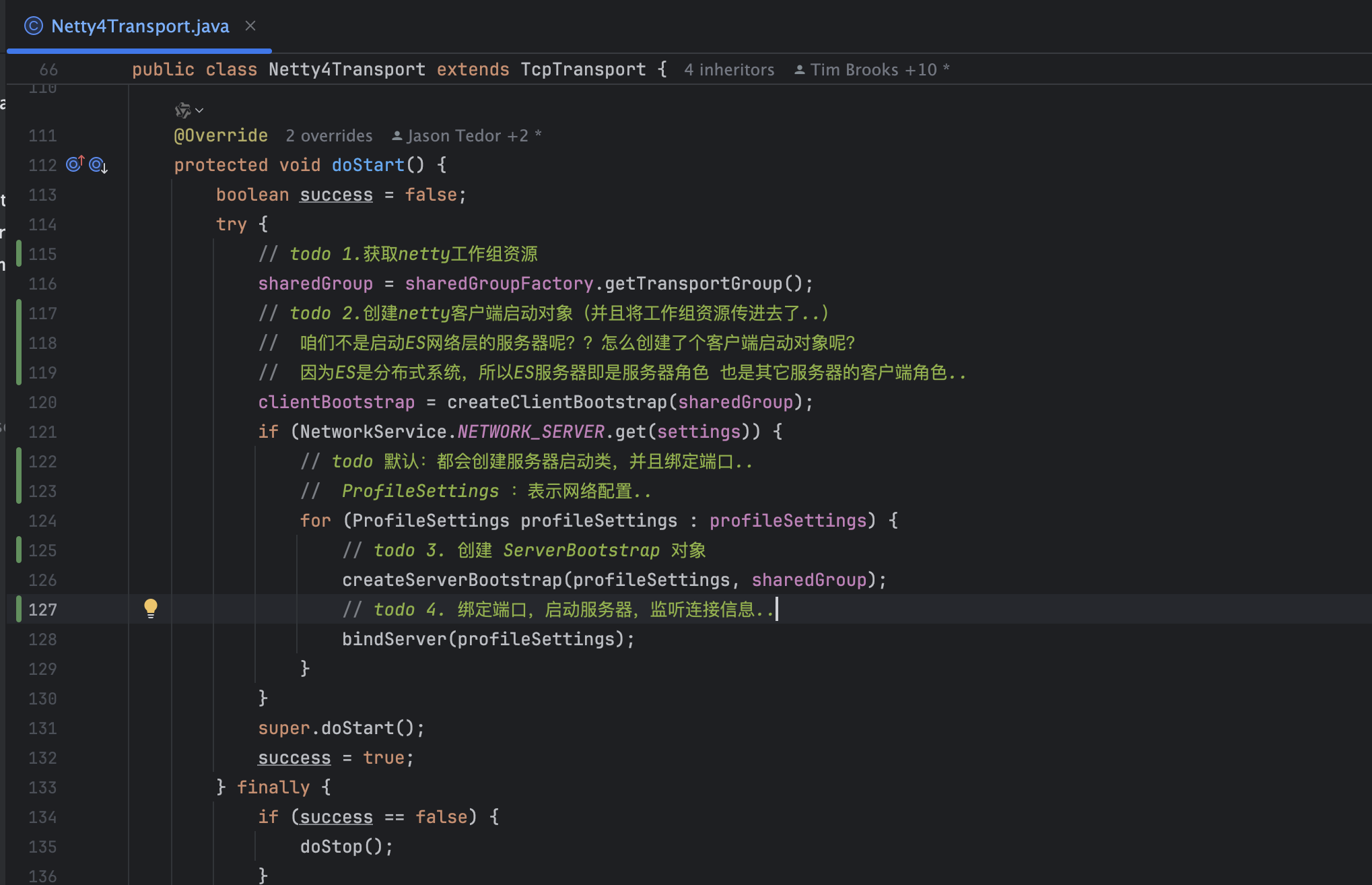The width and height of the screenshot is (1372, 885).
Task: Click line number 127 in the gutter
Action: click(x=42, y=610)
